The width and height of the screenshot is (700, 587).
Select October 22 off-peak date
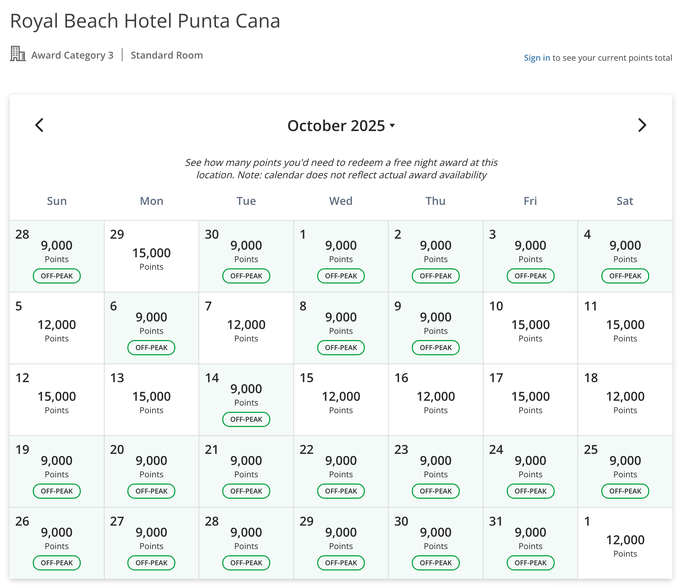click(x=341, y=471)
